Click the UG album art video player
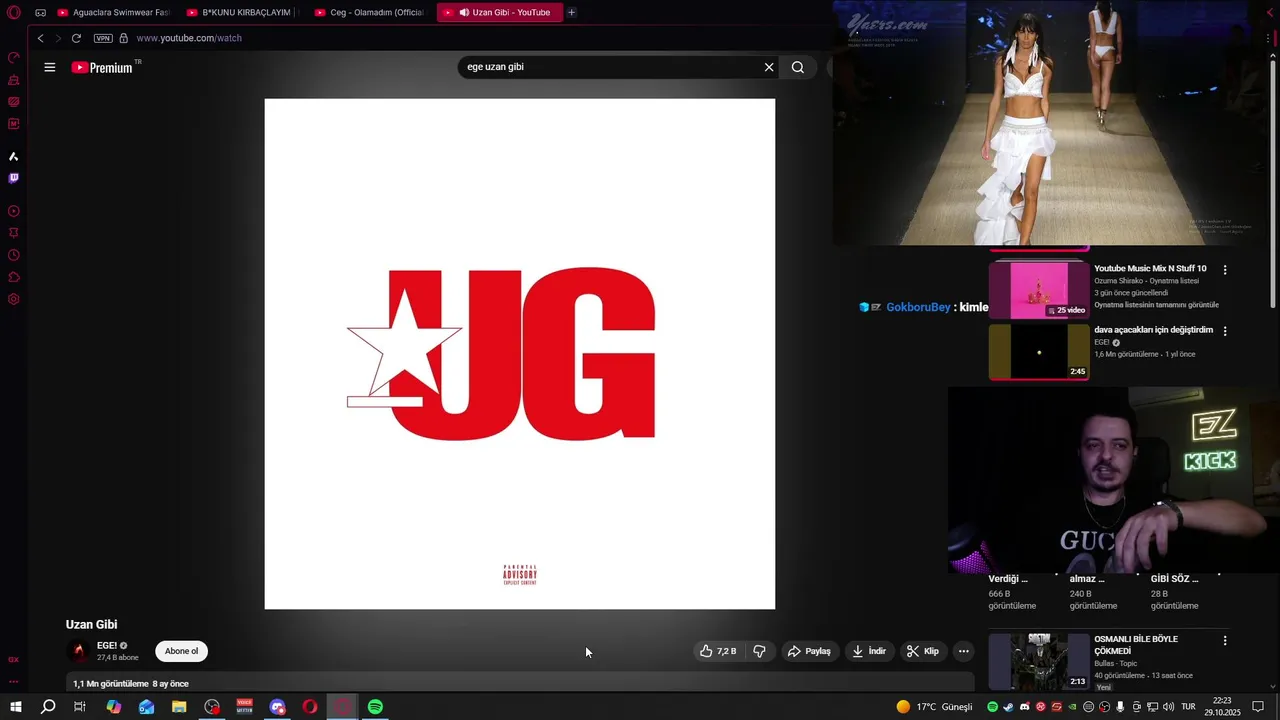 click(519, 353)
